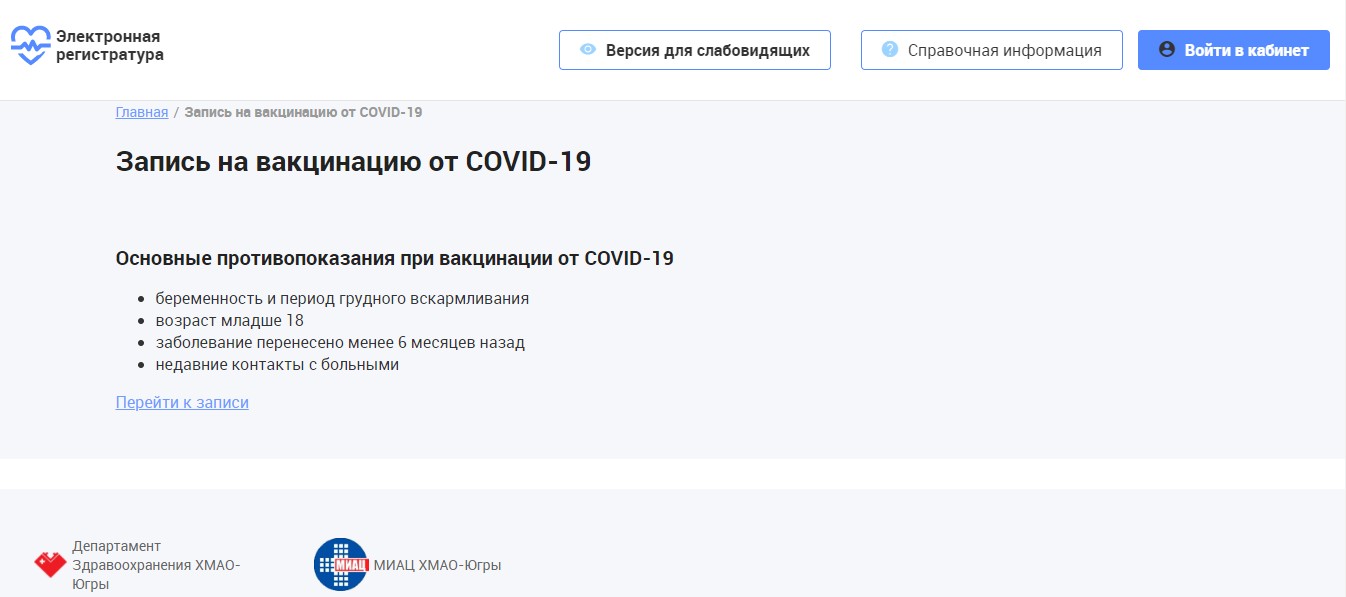Log in via Войти в кабинет
This screenshot has width=1346, height=597.
coord(1234,50)
